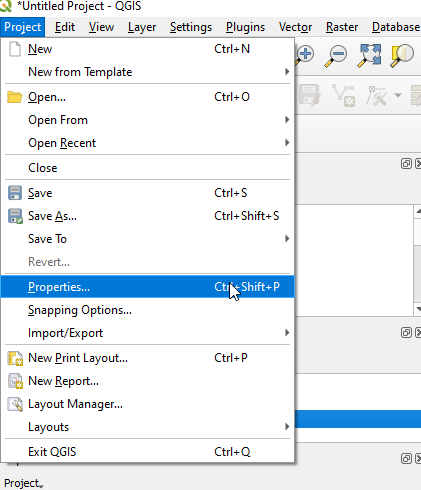Click the Zoom Out magnifier icon
The width and height of the screenshot is (421, 490).
[x=336, y=56]
